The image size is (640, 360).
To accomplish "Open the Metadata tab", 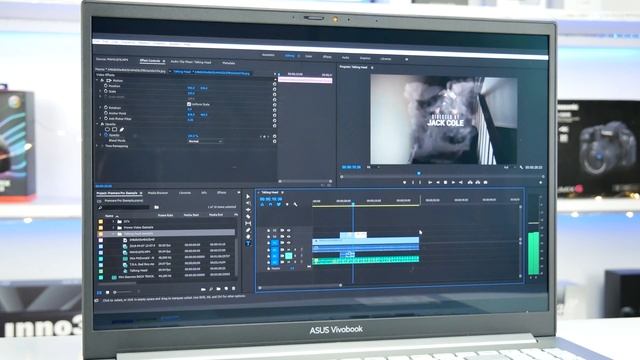I will tap(229, 63).
